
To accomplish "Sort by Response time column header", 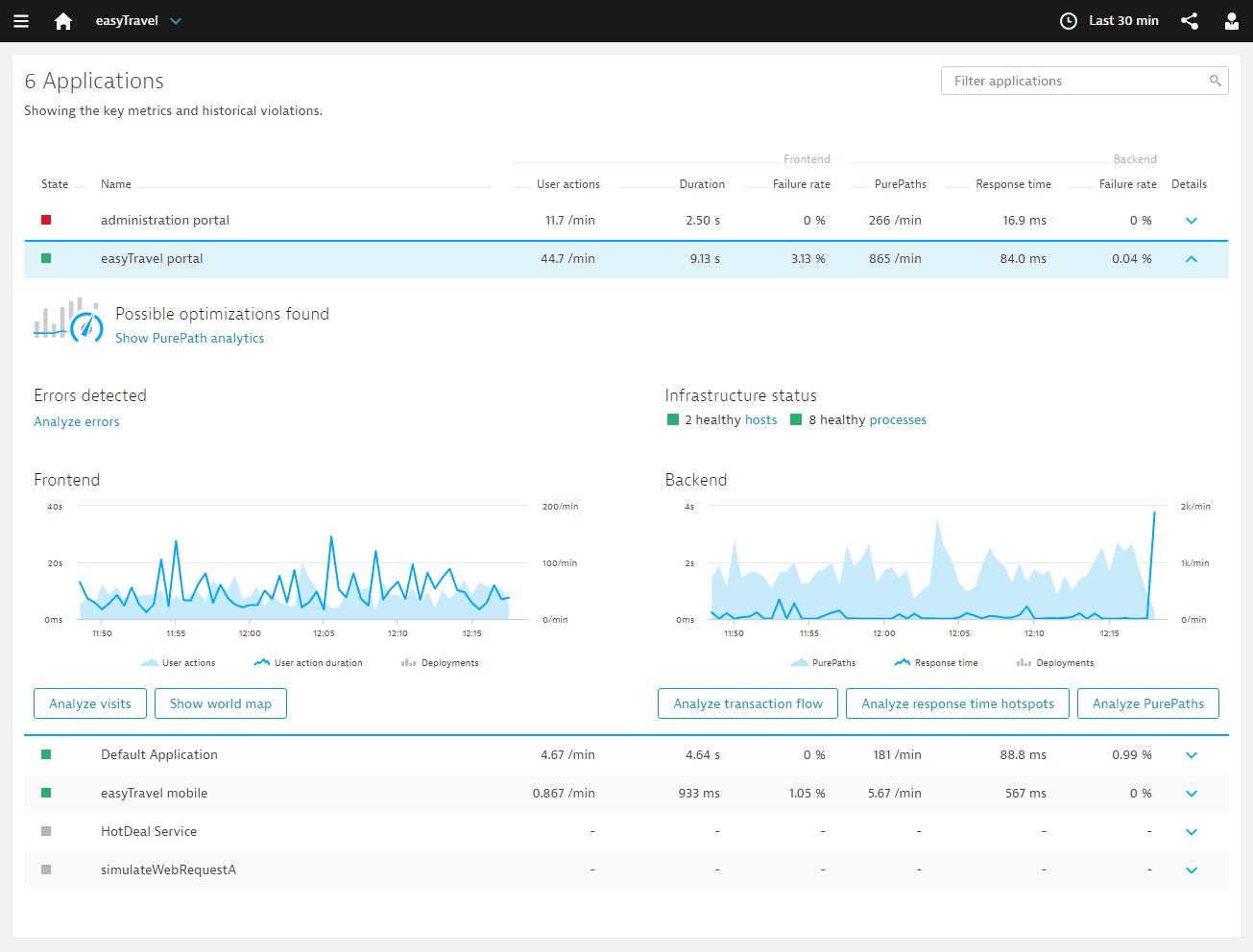I will [x=1013, y=184].
